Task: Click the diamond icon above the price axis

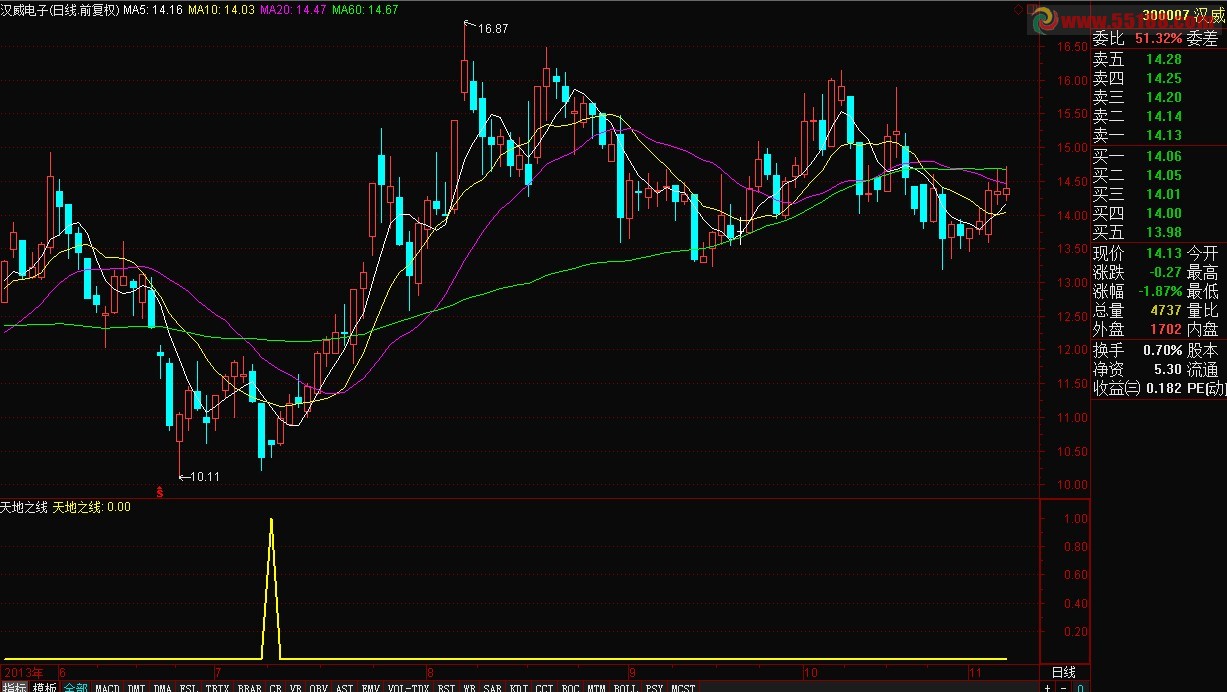Action: (1019, 9)
